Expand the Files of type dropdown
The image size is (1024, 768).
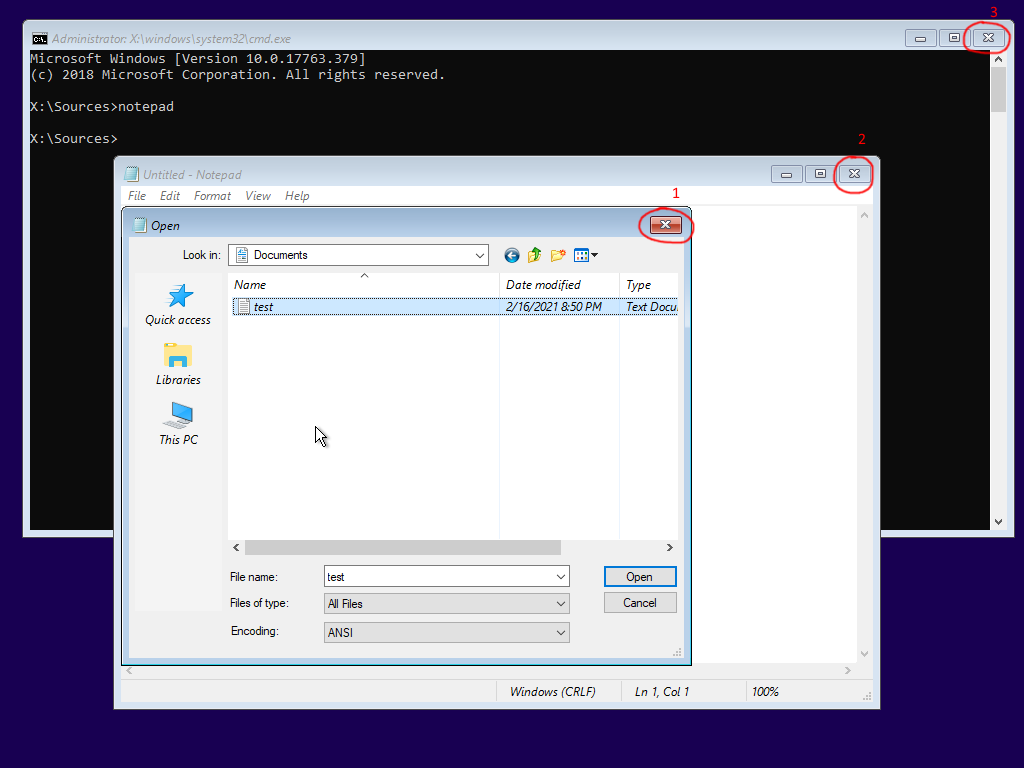tap(561, 603)
